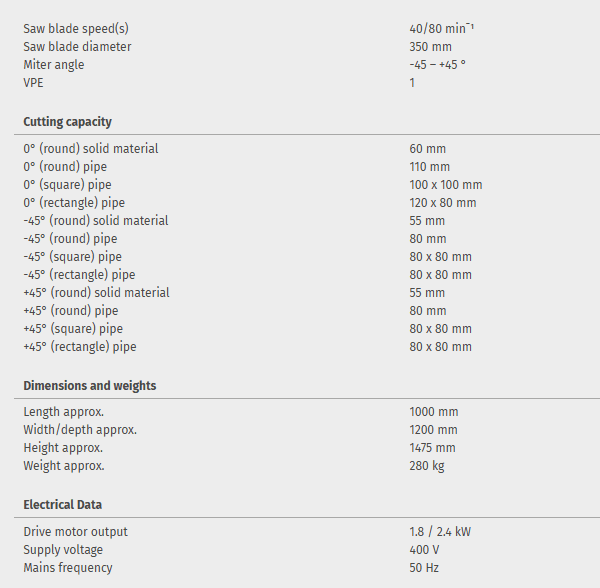
Task: Select the +45° (rectangle) pipe label
Action: 80,347
